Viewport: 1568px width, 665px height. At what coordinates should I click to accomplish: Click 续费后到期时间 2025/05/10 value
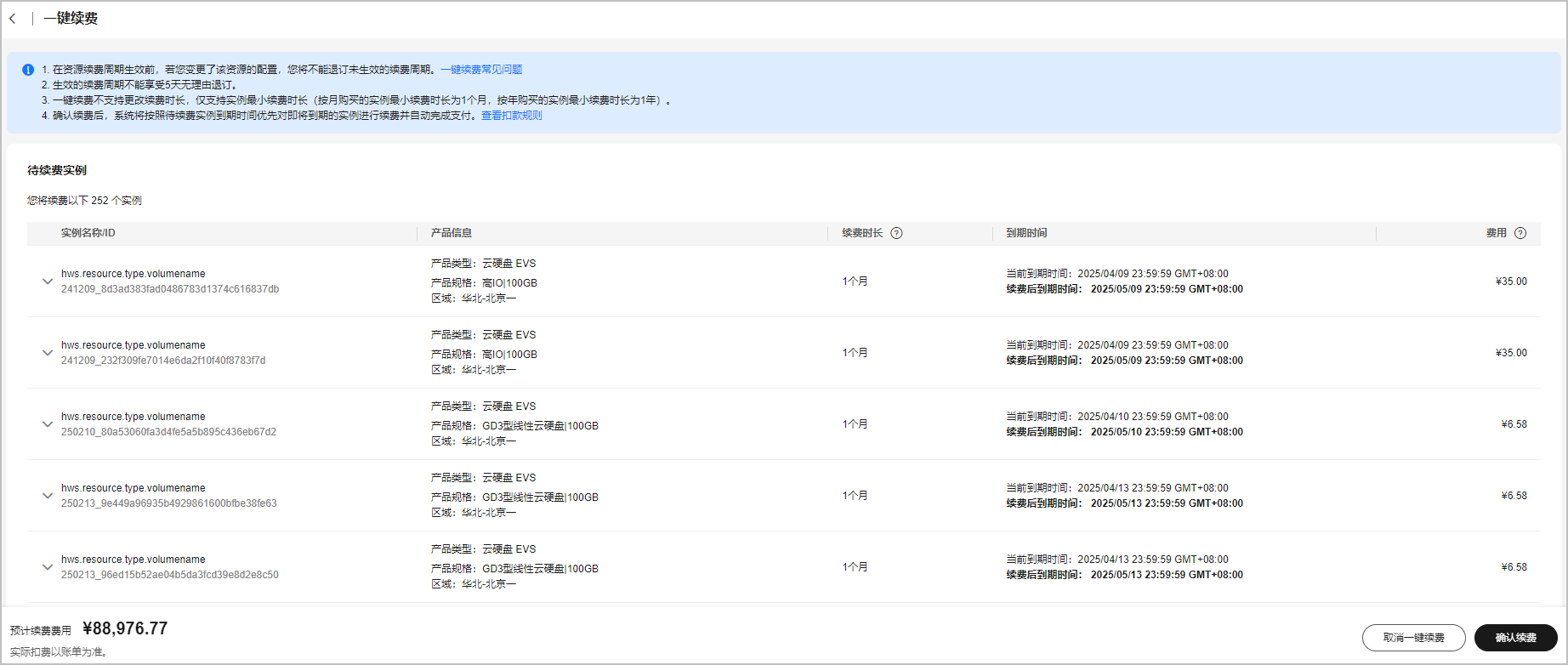[x=1167, y=432]
